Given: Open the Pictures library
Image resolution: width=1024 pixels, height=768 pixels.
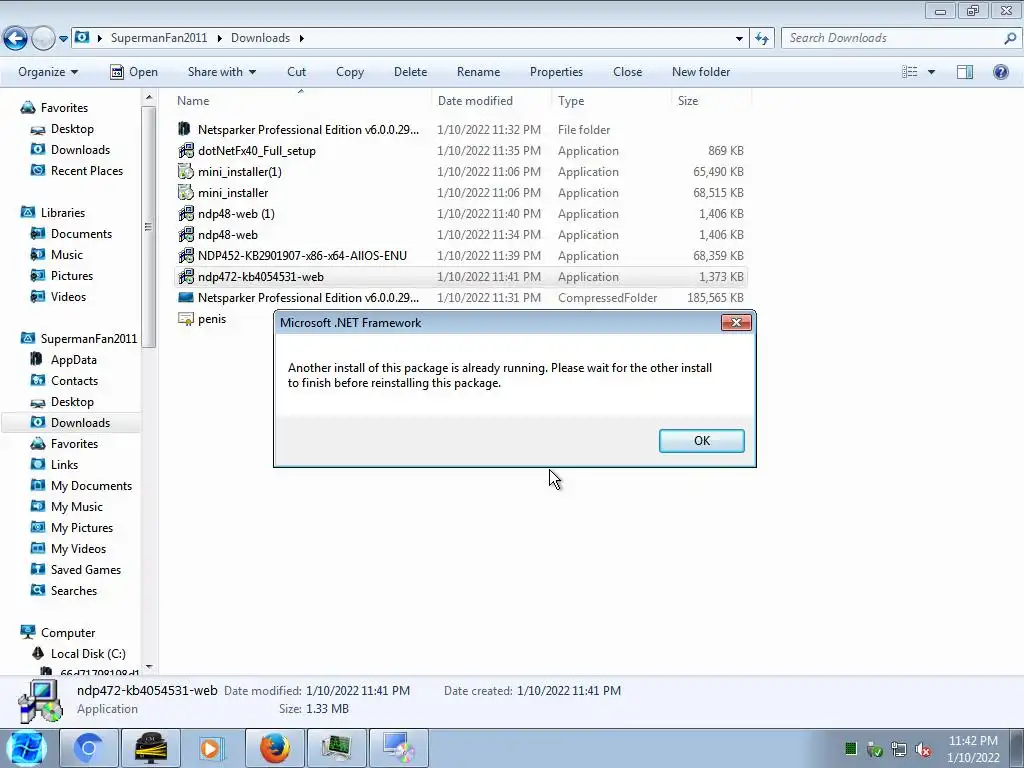Looking at the screenshot, I should pyautogui.click(x=72, y=276).
